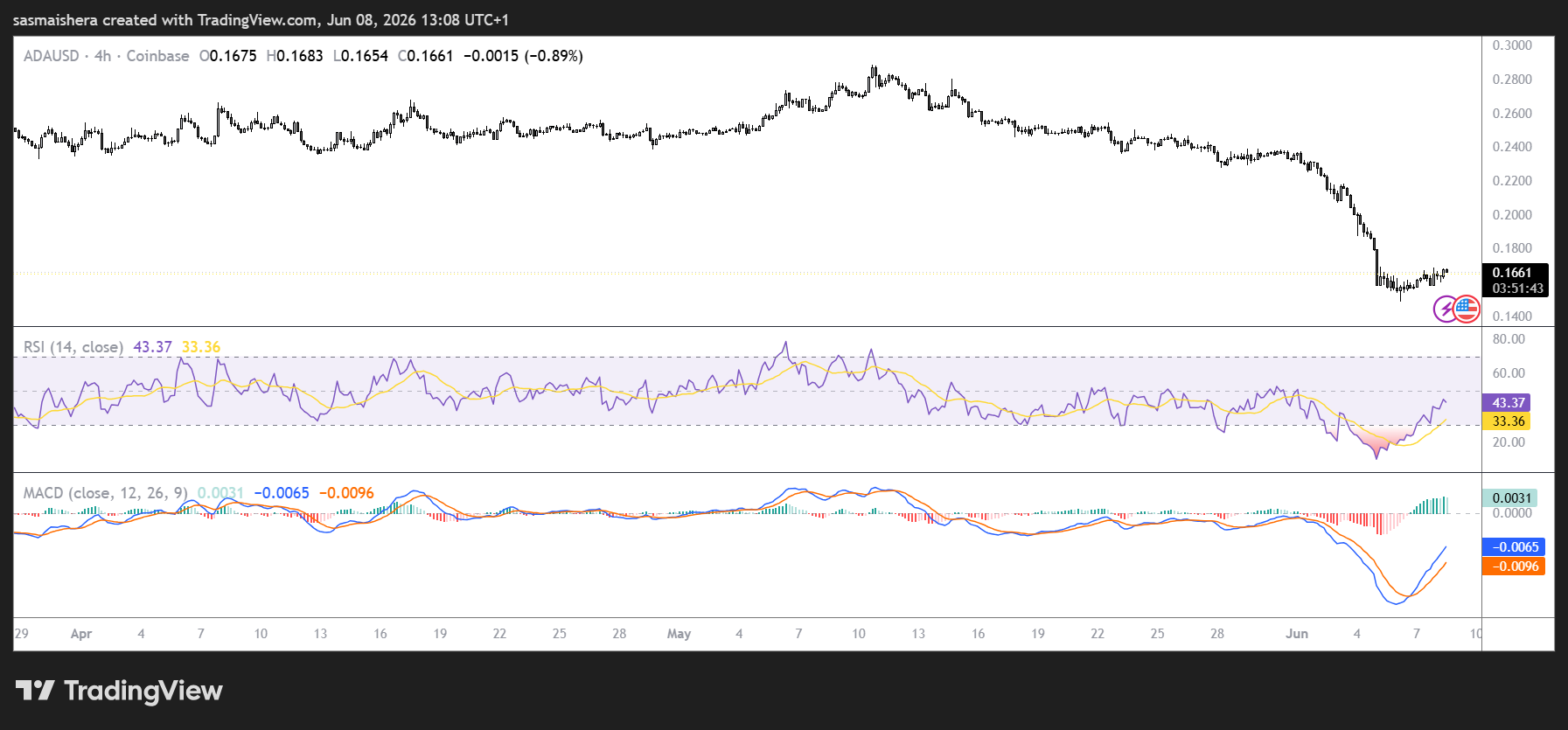
Task: Click the yellow 33.36 RSI axis tag
Action: 1506,421
